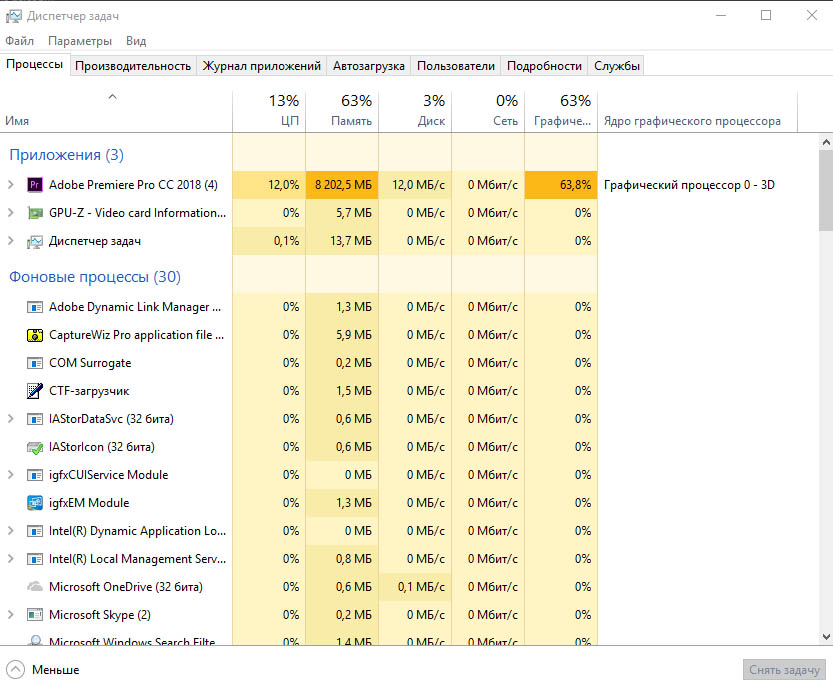Image resolution: width=833 pixels, height=692 pixels.
Task: Click the 5,9 МБ CaptureWiz memory cell
Action: pos(342,335)
